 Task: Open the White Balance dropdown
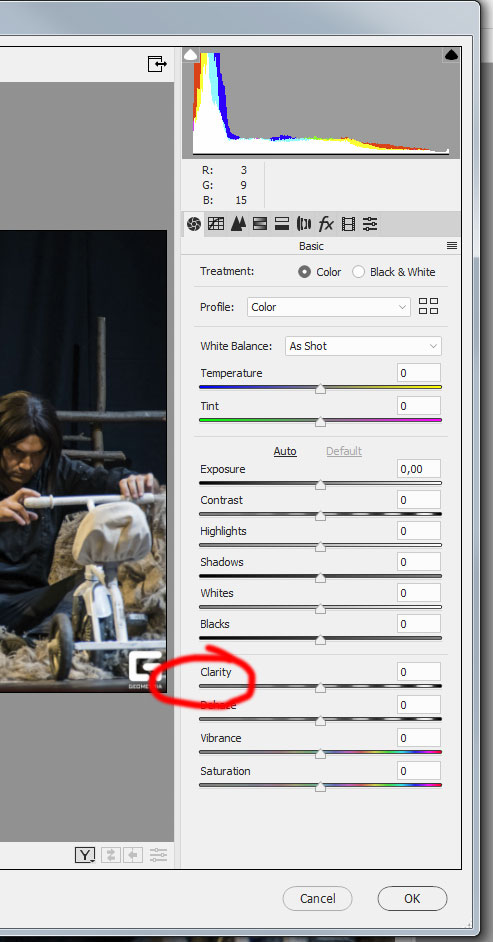coord(363,346)
